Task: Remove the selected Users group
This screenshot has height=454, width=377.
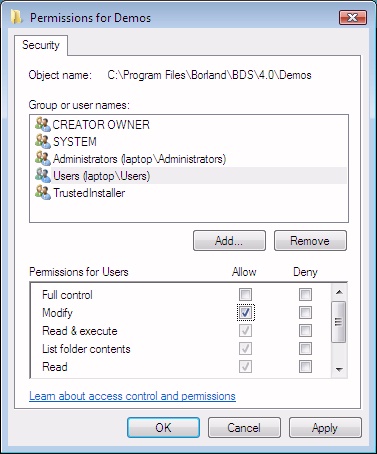Action: 310,240
